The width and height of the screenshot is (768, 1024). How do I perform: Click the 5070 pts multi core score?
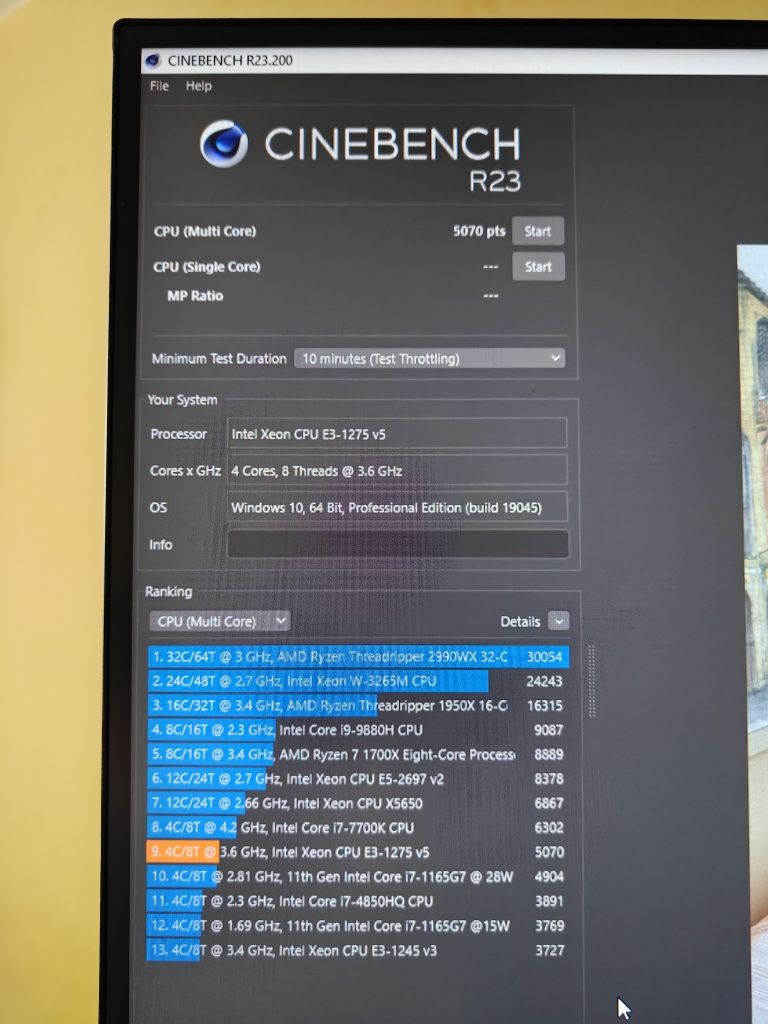pyautogui.click(x=479, y=231)
